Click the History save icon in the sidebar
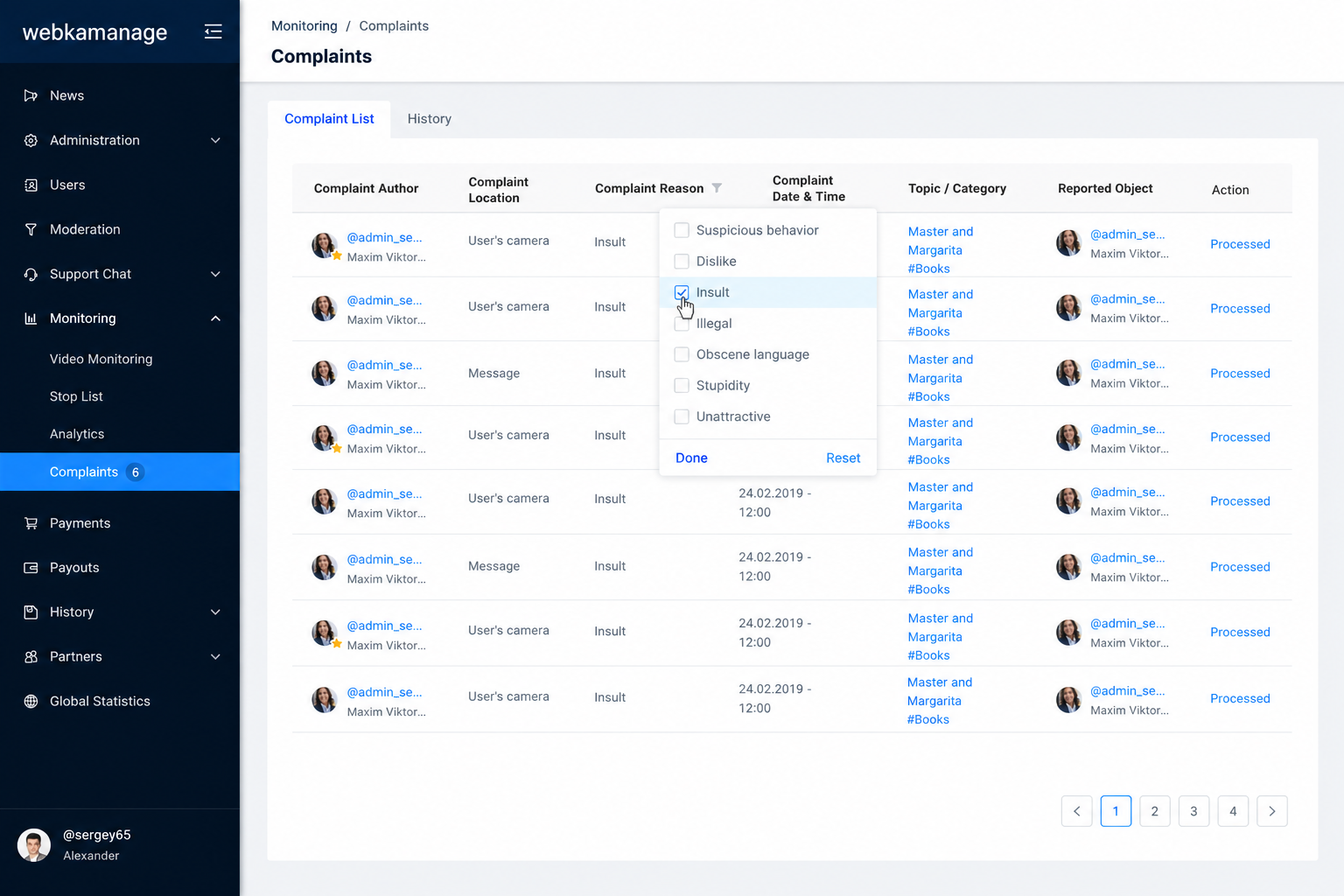 31,612
